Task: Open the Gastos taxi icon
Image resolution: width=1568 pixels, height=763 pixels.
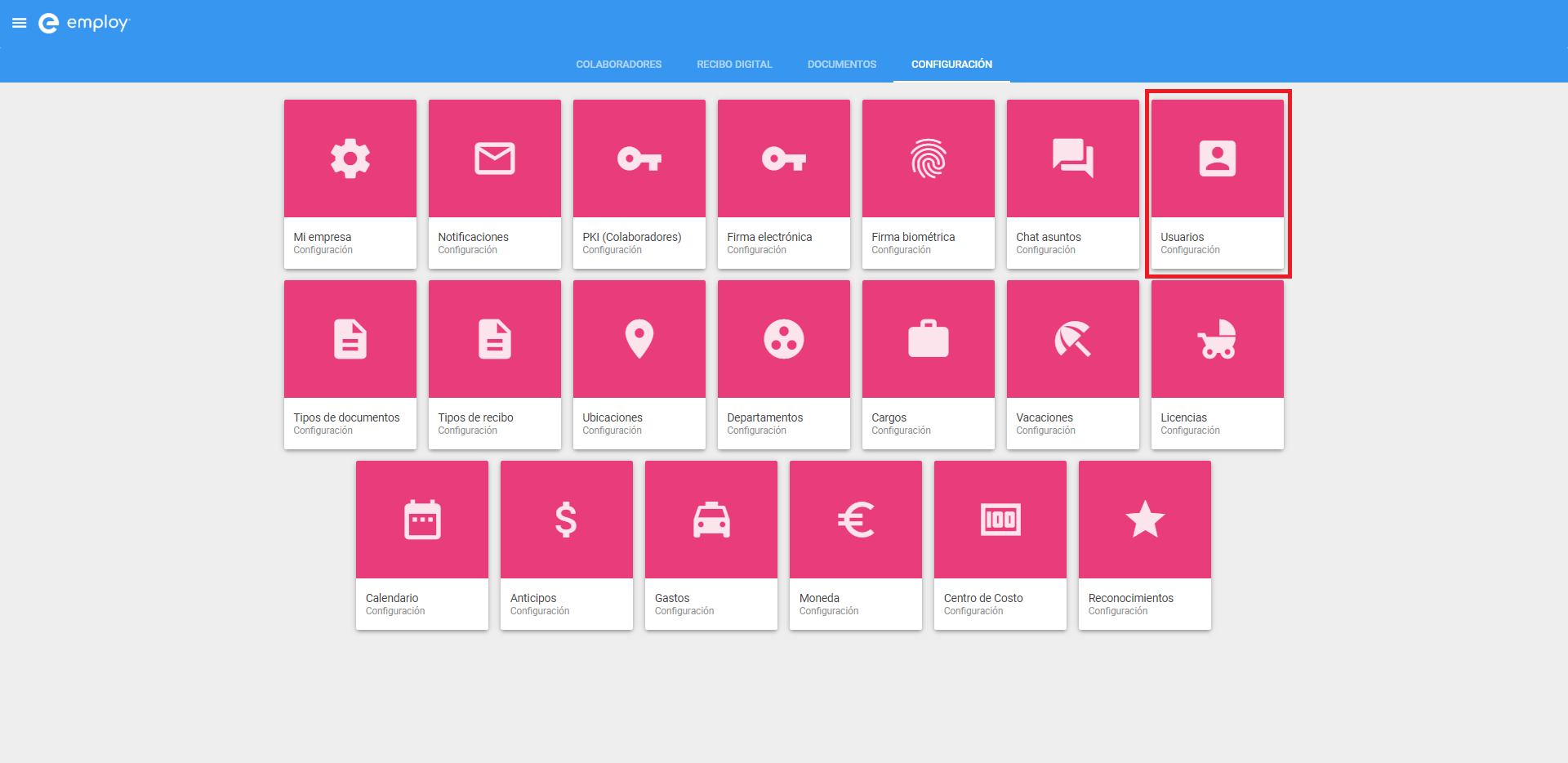Action: tap(711, 520)
